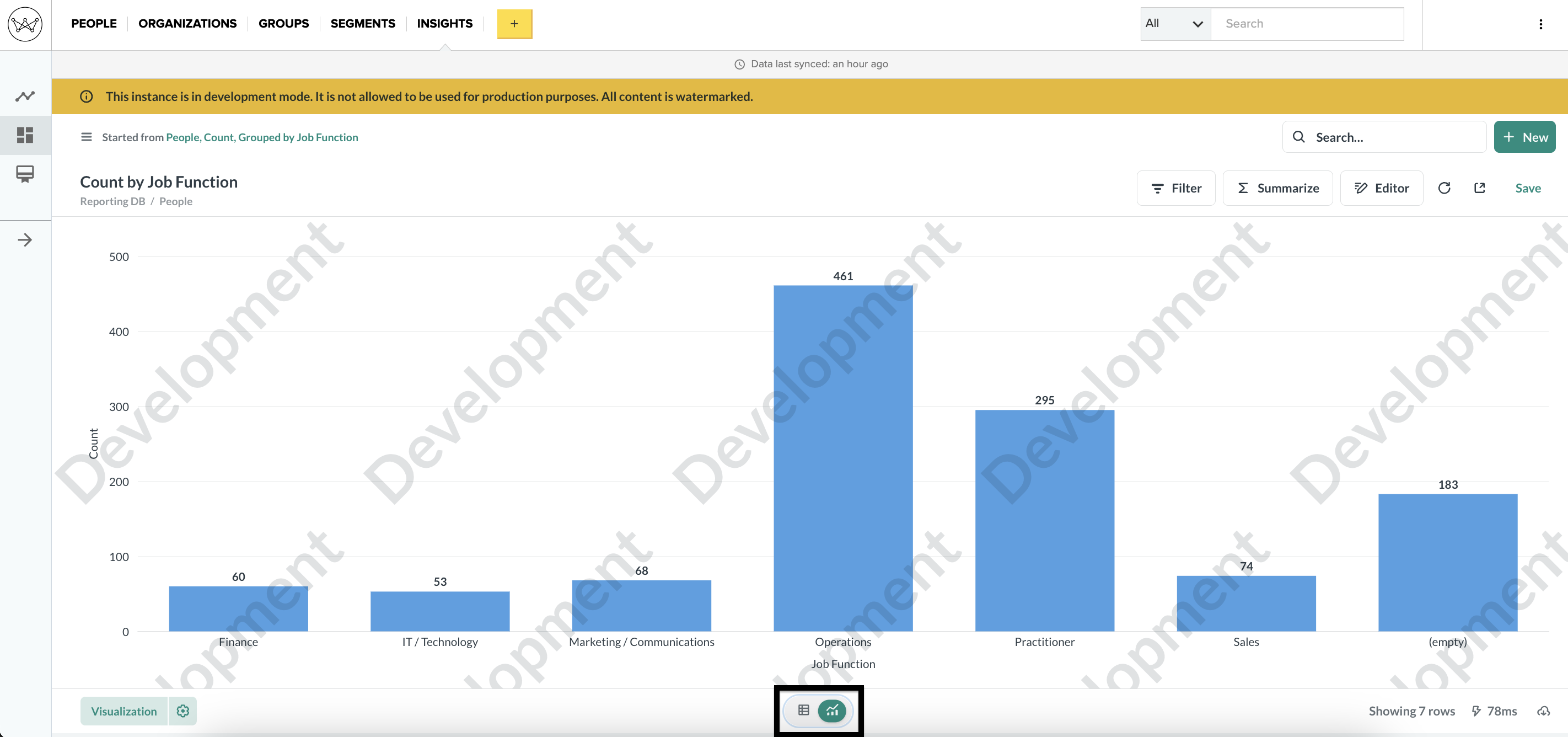Open the three-dot options menu

point(1540,24)
